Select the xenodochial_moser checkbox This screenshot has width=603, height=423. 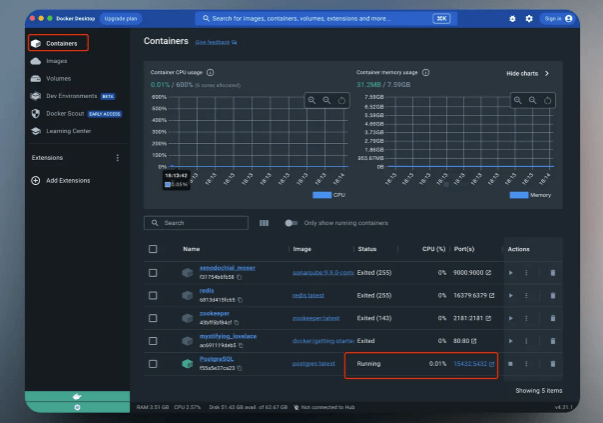point(153,273)
